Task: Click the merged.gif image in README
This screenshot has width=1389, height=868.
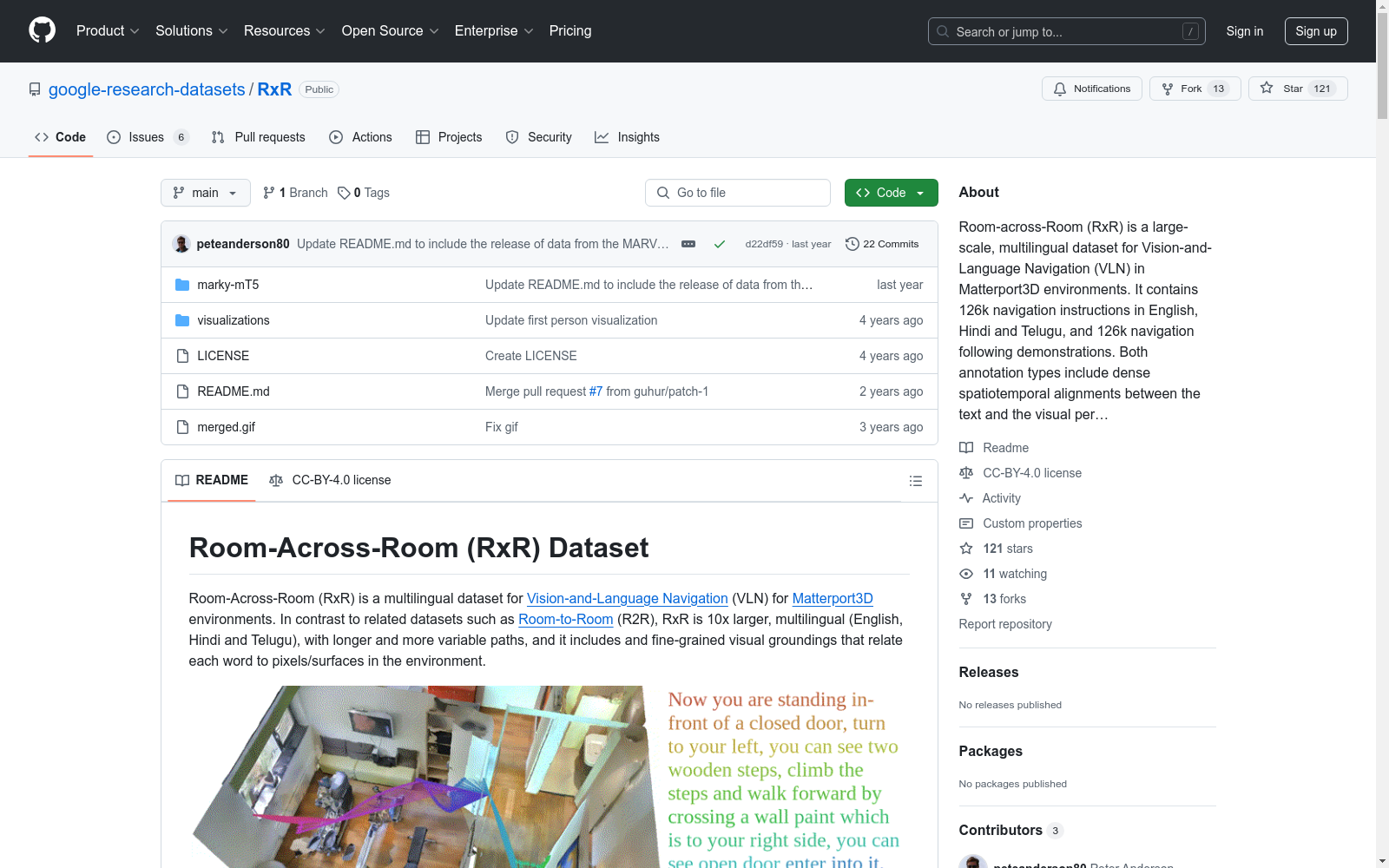Action: tap(549, 777)
